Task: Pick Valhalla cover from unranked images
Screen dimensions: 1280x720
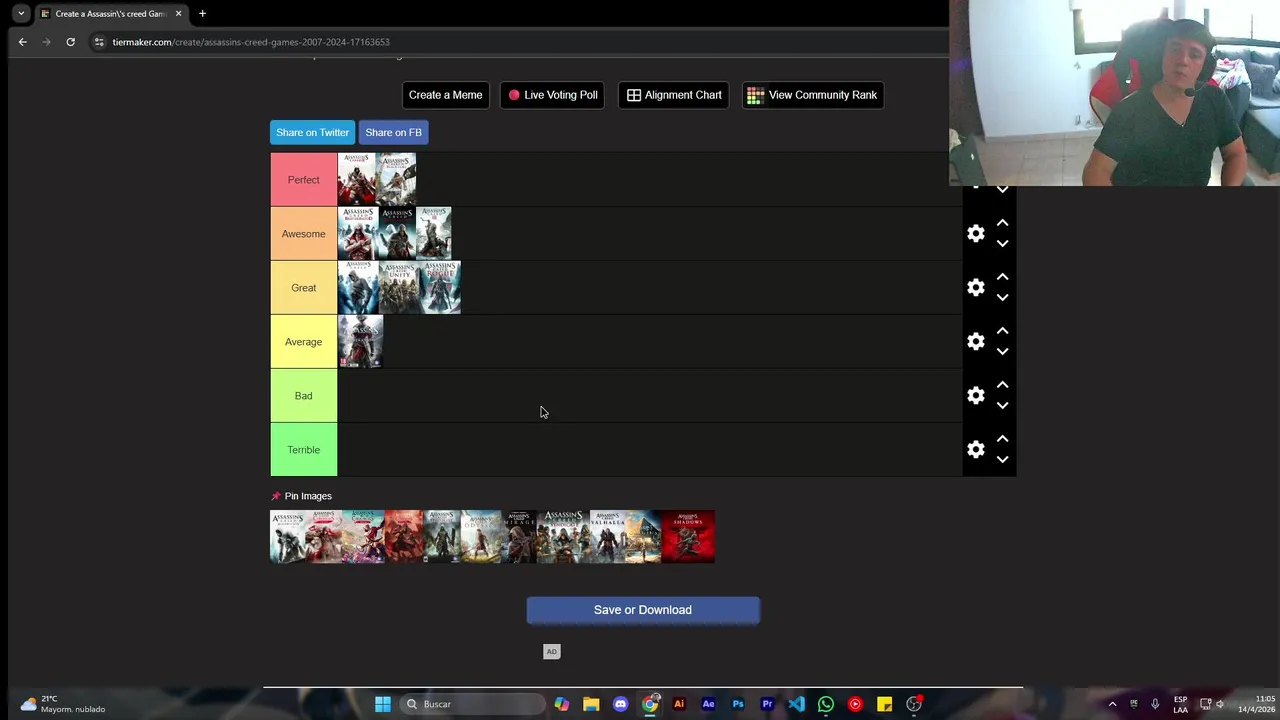Action: [x=606, y=537]
